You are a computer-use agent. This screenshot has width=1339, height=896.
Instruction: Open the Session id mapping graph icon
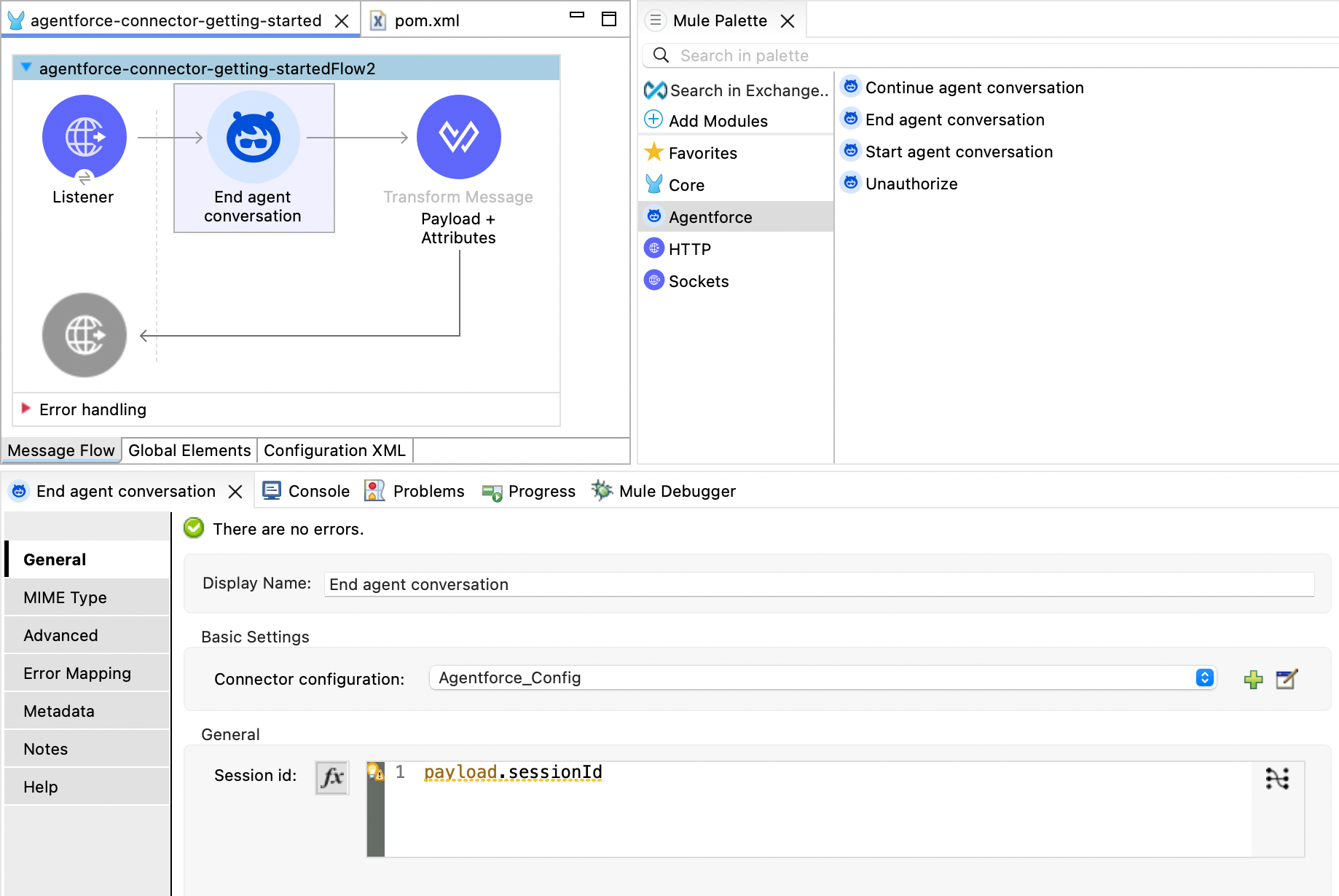click(1277, 779)
